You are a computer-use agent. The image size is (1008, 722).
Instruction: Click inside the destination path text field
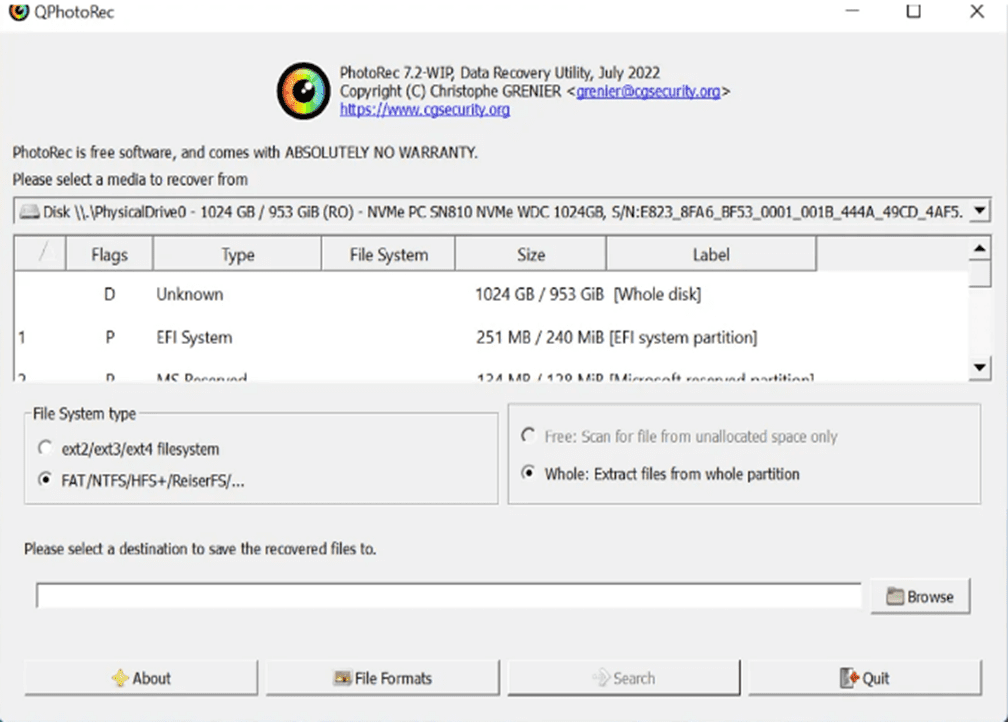(450, 595)
